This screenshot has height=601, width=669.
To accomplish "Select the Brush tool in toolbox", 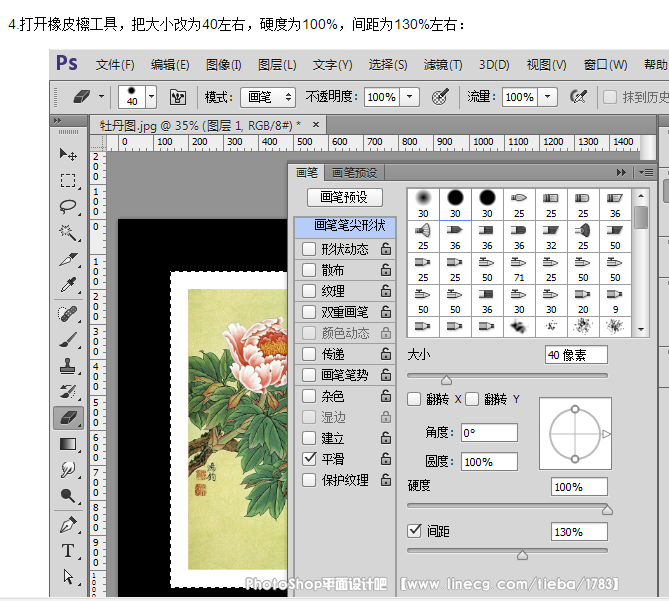I will (x=68, y=340).
